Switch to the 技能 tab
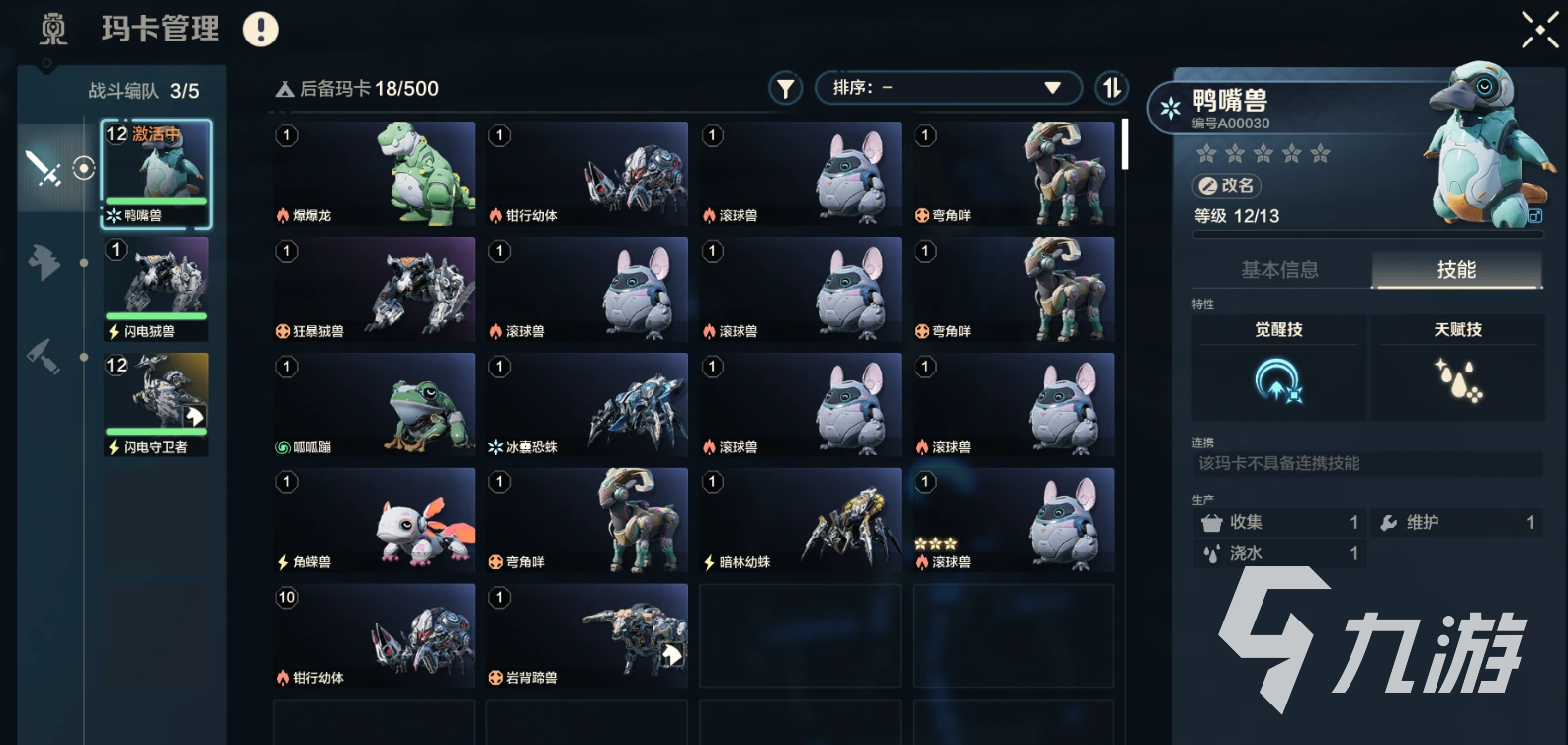This screenshot has width=1568, height=745. tap(1457, 269)
